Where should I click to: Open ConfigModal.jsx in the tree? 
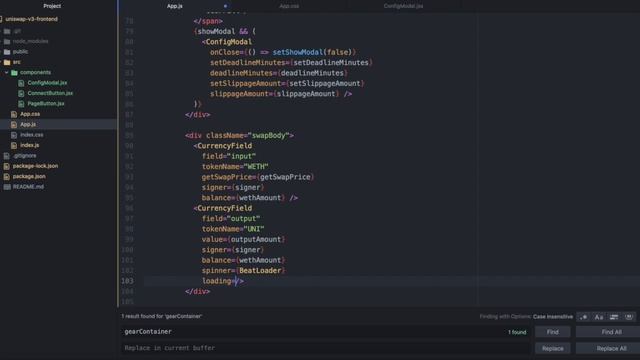tap(47, 83)
